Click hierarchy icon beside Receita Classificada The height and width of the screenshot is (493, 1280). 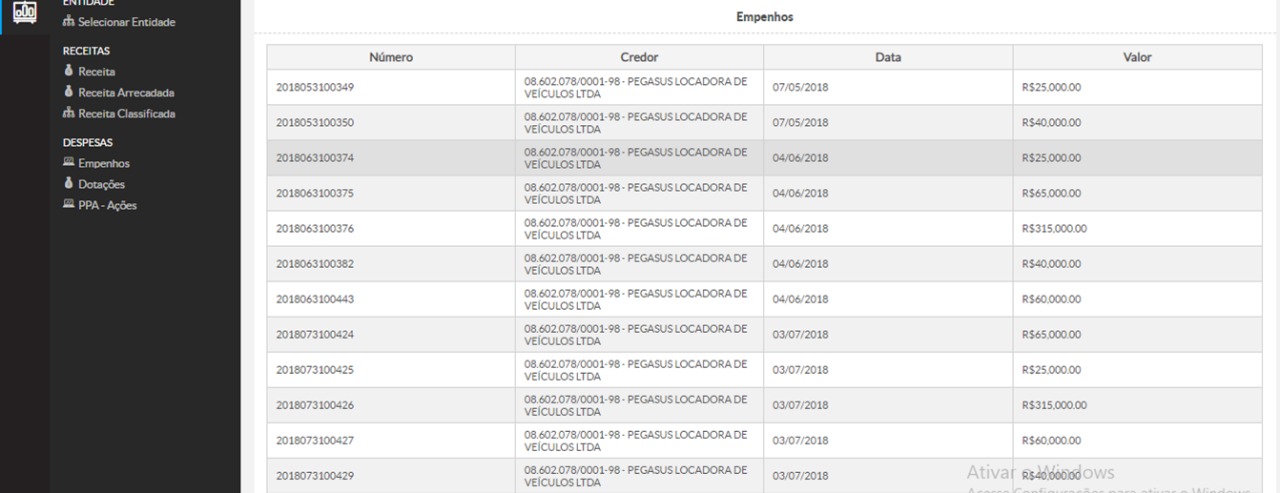click(68, 114)
